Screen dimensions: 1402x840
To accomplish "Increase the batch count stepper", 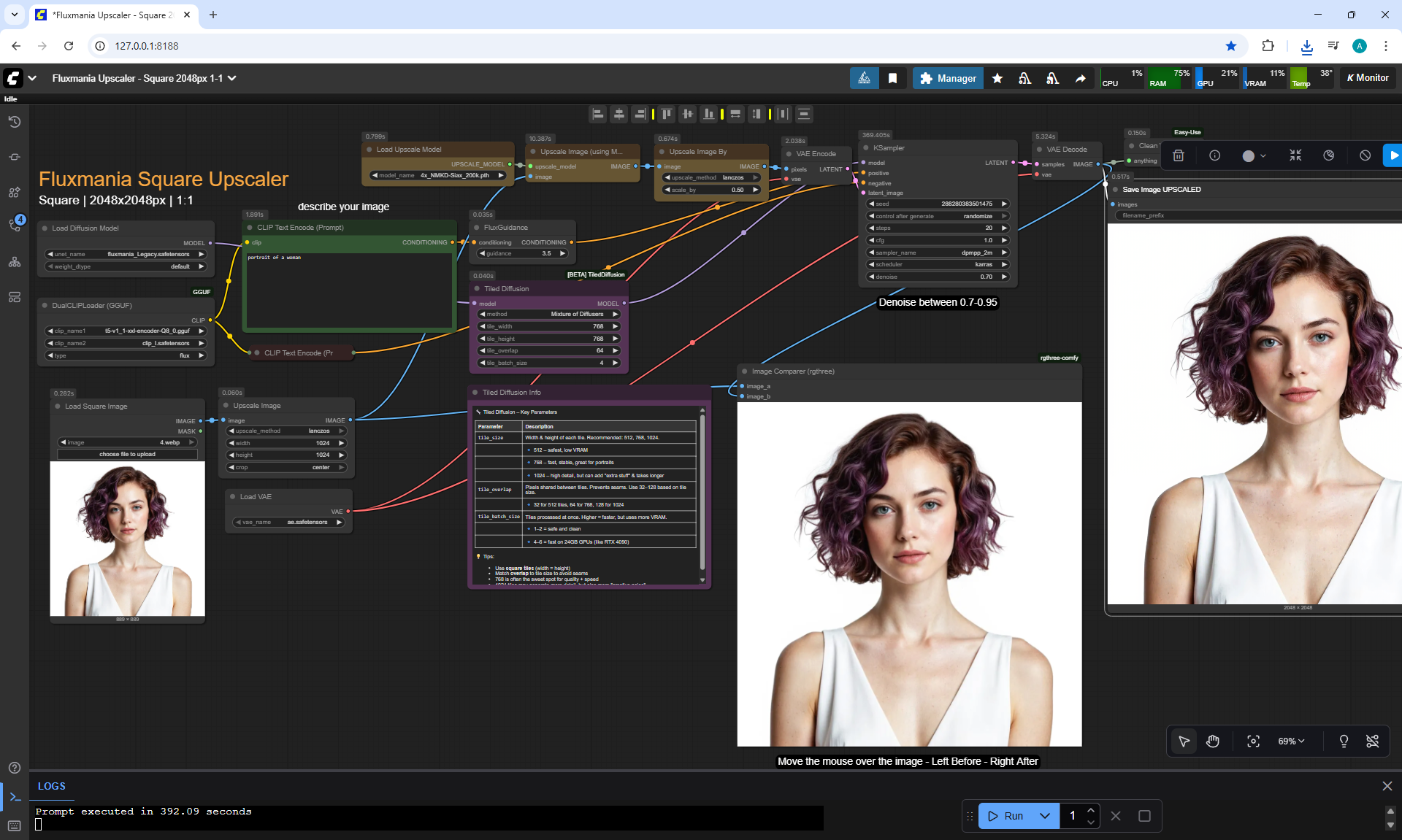I will pyautogui.click(x=1090, y=810).
